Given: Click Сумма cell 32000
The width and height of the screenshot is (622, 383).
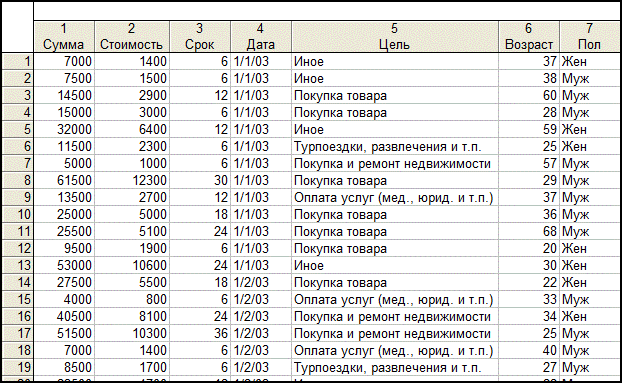Looking at the screenshot, I should coord(64,129).
